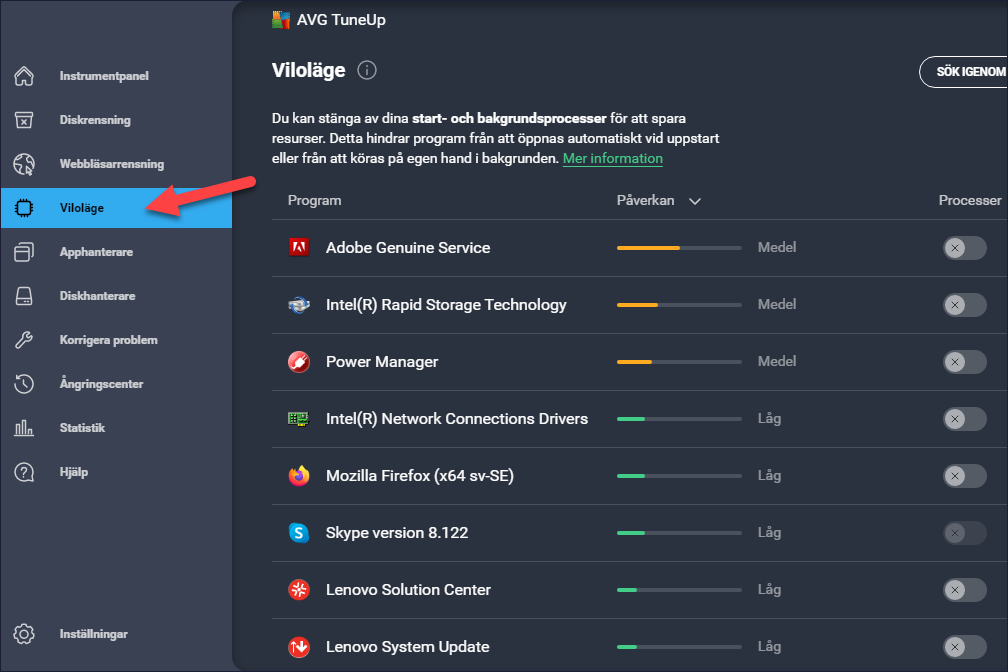1008x672 pixels.
Task: Click the Intel Network Connections Drivers icon
Action: pos(299,419)
